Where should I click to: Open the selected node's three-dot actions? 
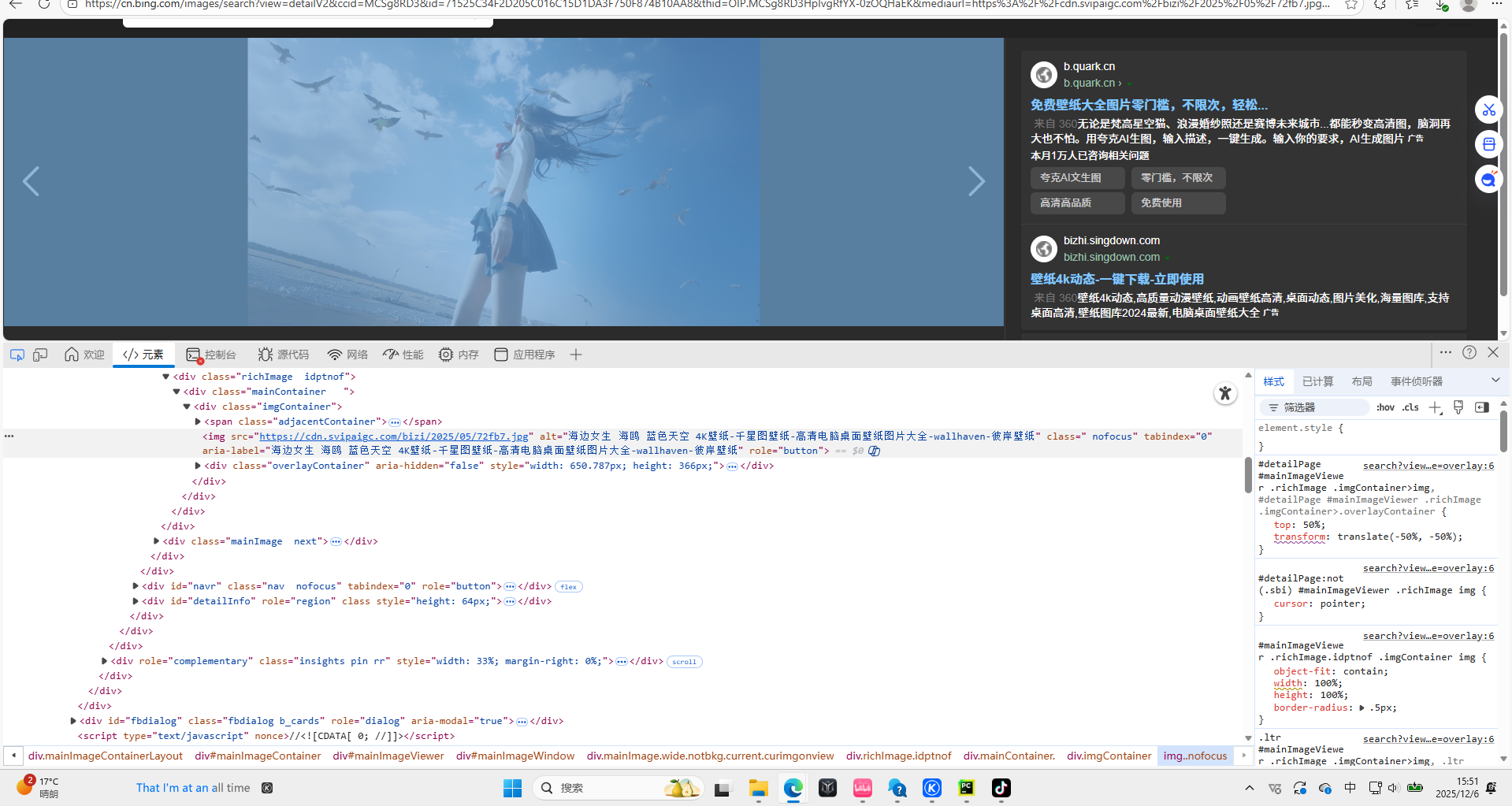tap(9, 436)
